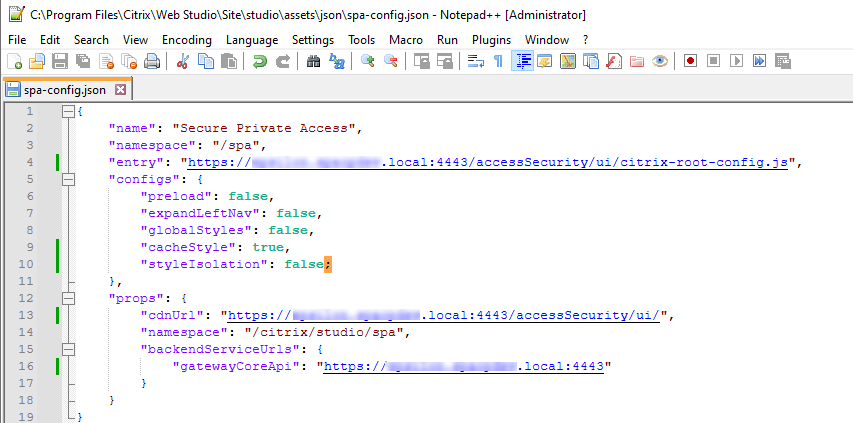Save the file using the floppy disk icon
Screen dimensions: 853x423
(x=59, y=61)
